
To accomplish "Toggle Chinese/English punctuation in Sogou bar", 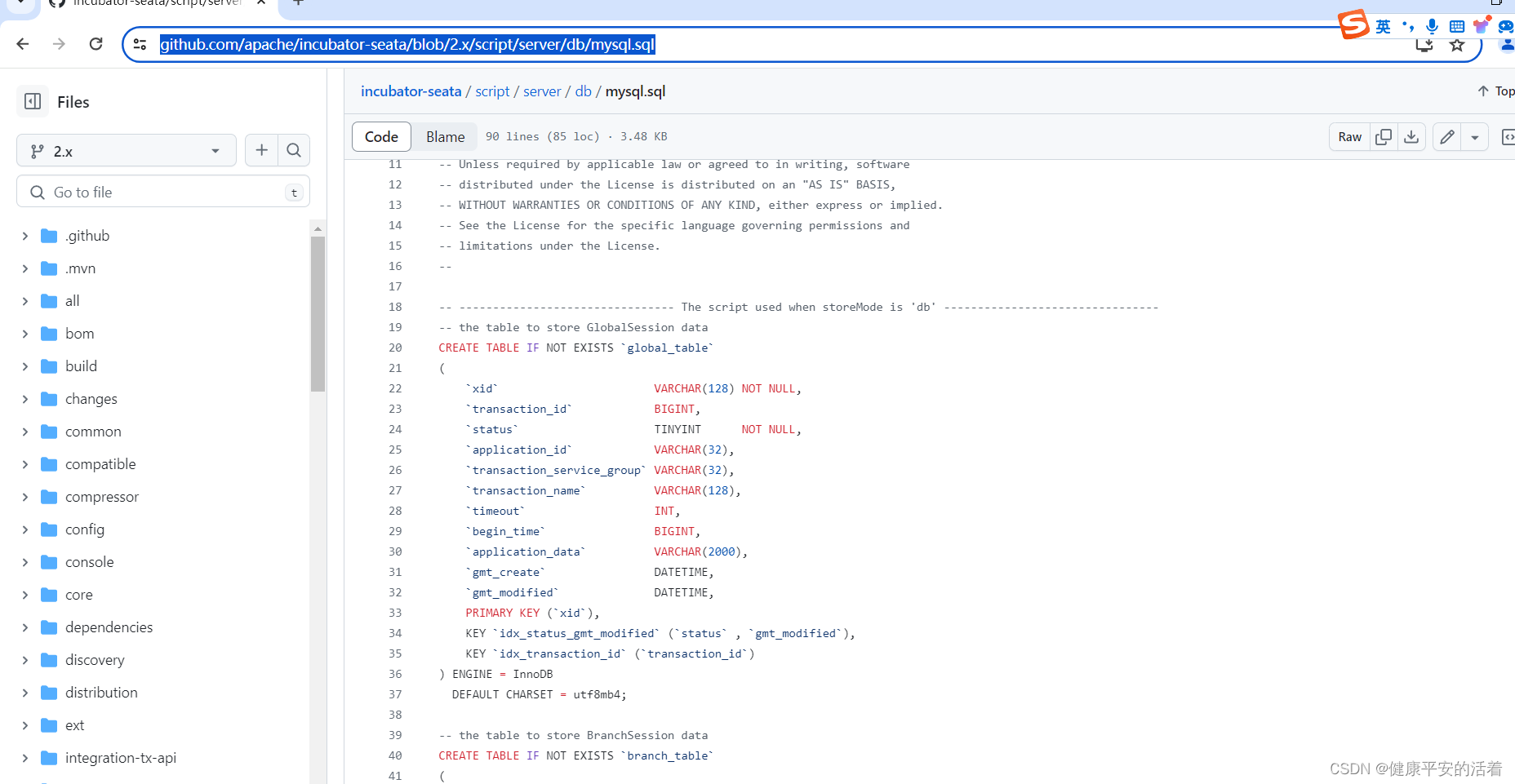I will coord(1407,25).
